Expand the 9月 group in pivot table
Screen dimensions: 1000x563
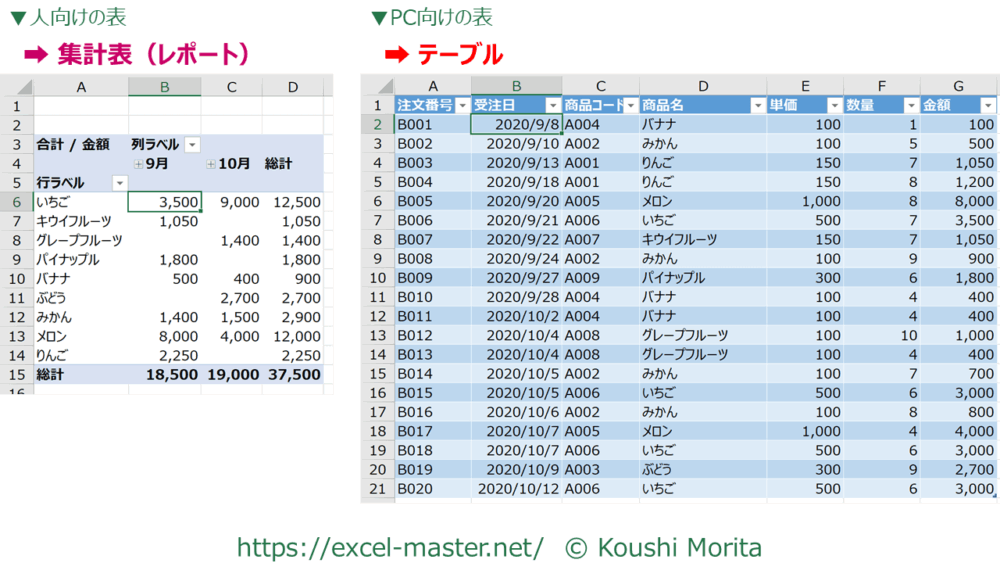point(137,164)
